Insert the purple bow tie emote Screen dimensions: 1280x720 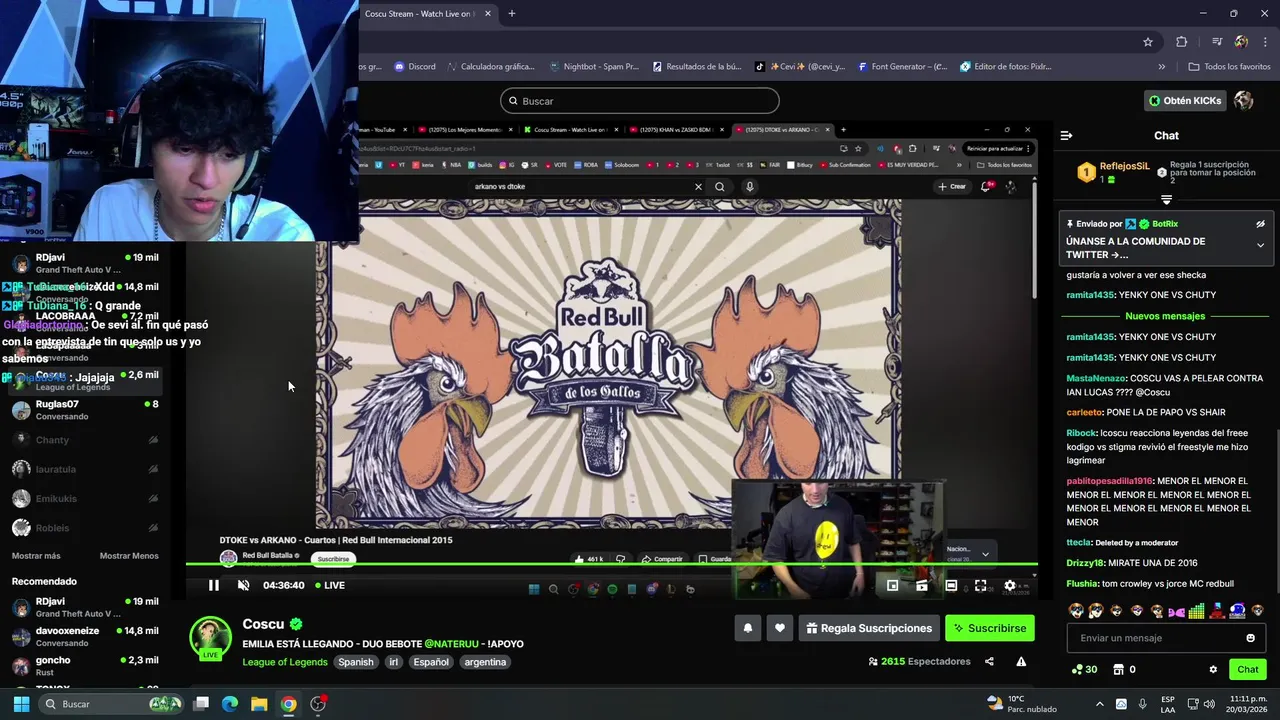coord(1177,610)
